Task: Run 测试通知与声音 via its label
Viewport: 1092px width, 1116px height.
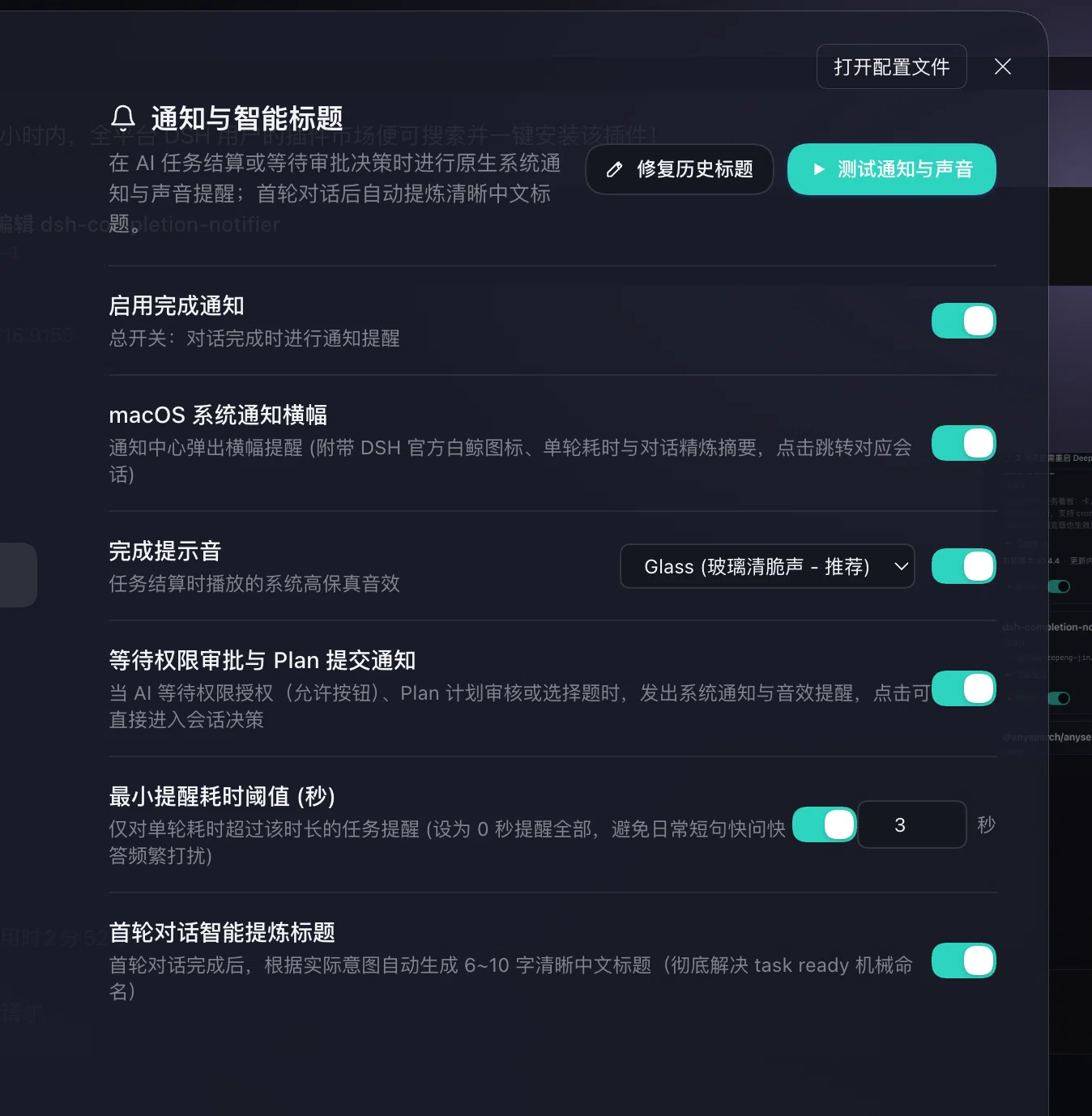Action: click(906, 169)
